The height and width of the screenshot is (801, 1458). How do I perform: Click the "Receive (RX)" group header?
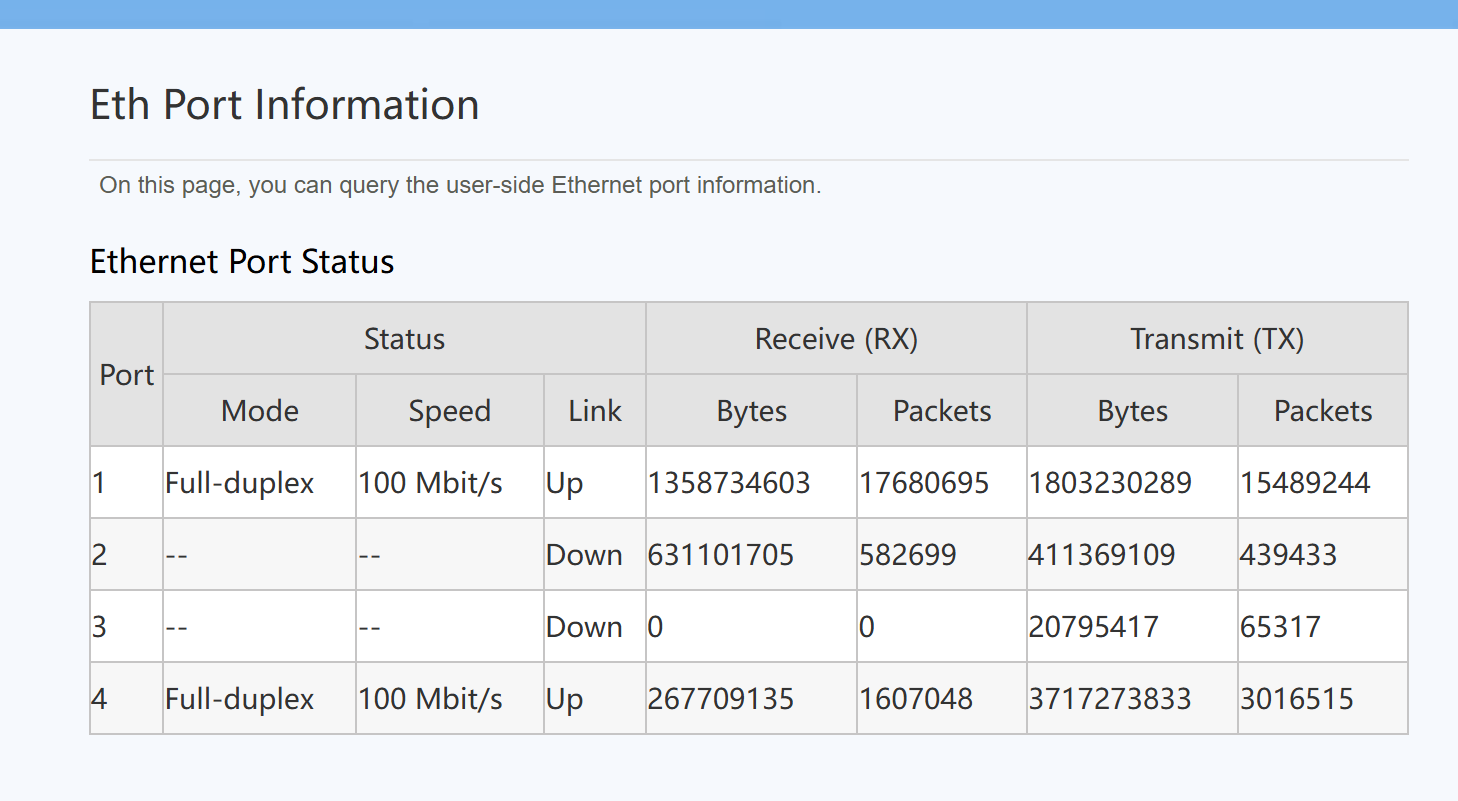(836, 339)
